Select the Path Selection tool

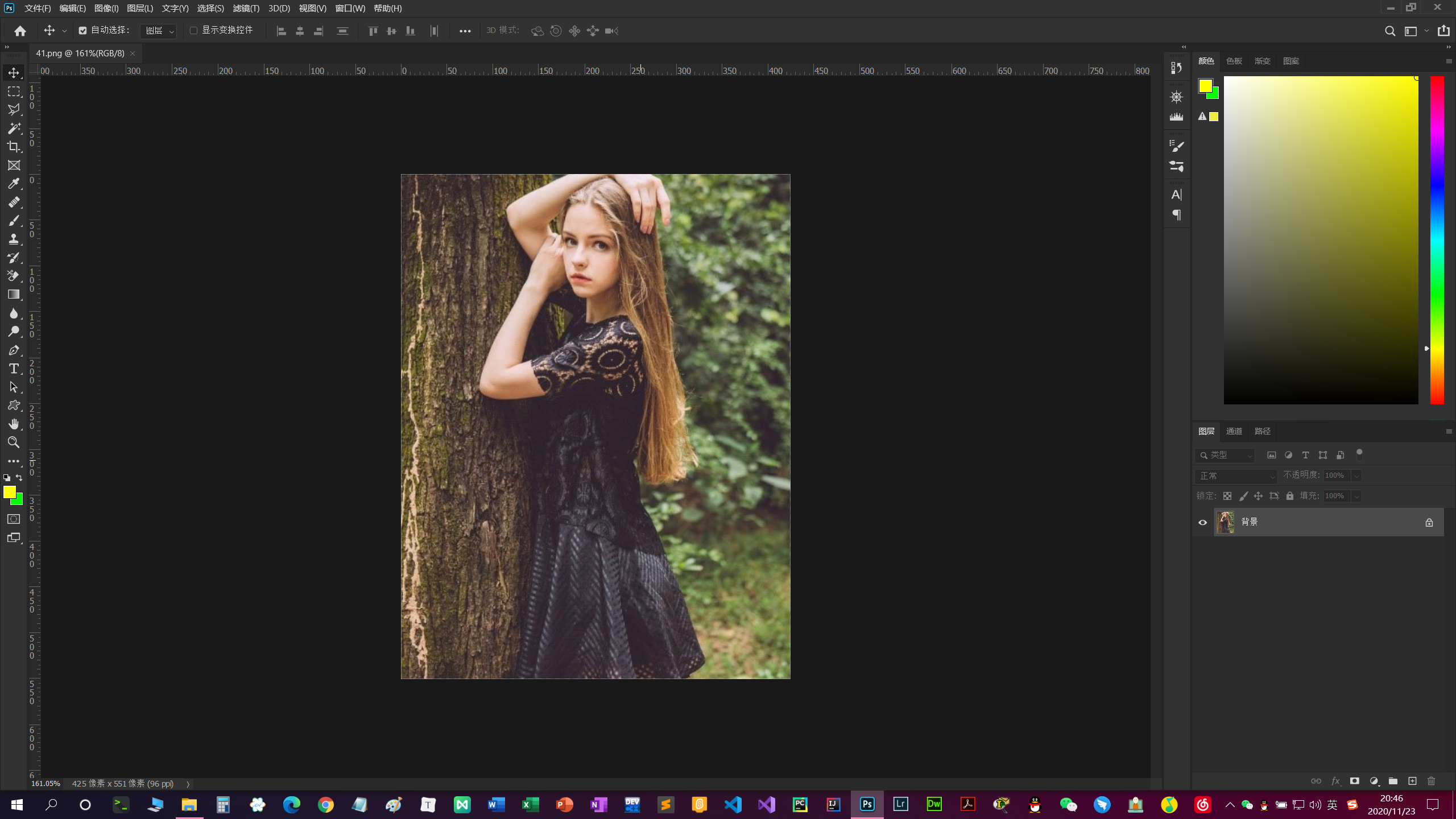point(14,387)
